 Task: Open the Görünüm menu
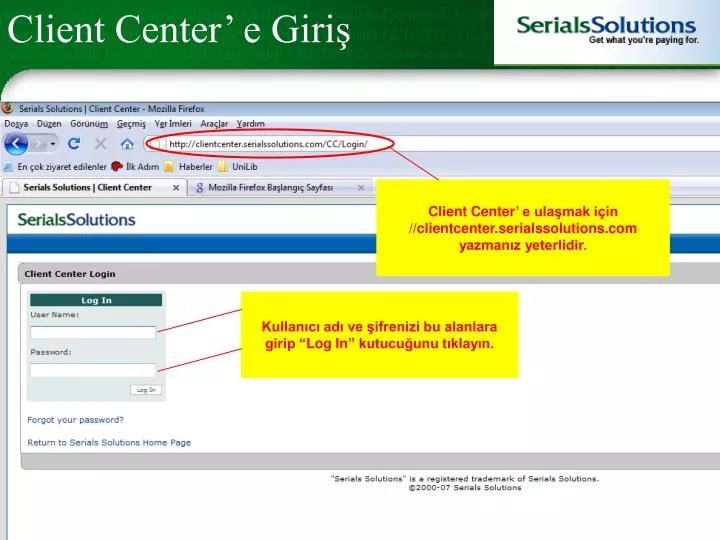tap(89, 124)
